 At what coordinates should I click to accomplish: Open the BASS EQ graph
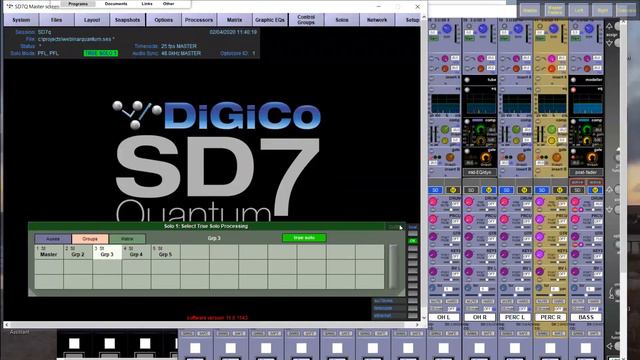pos(587,104)
